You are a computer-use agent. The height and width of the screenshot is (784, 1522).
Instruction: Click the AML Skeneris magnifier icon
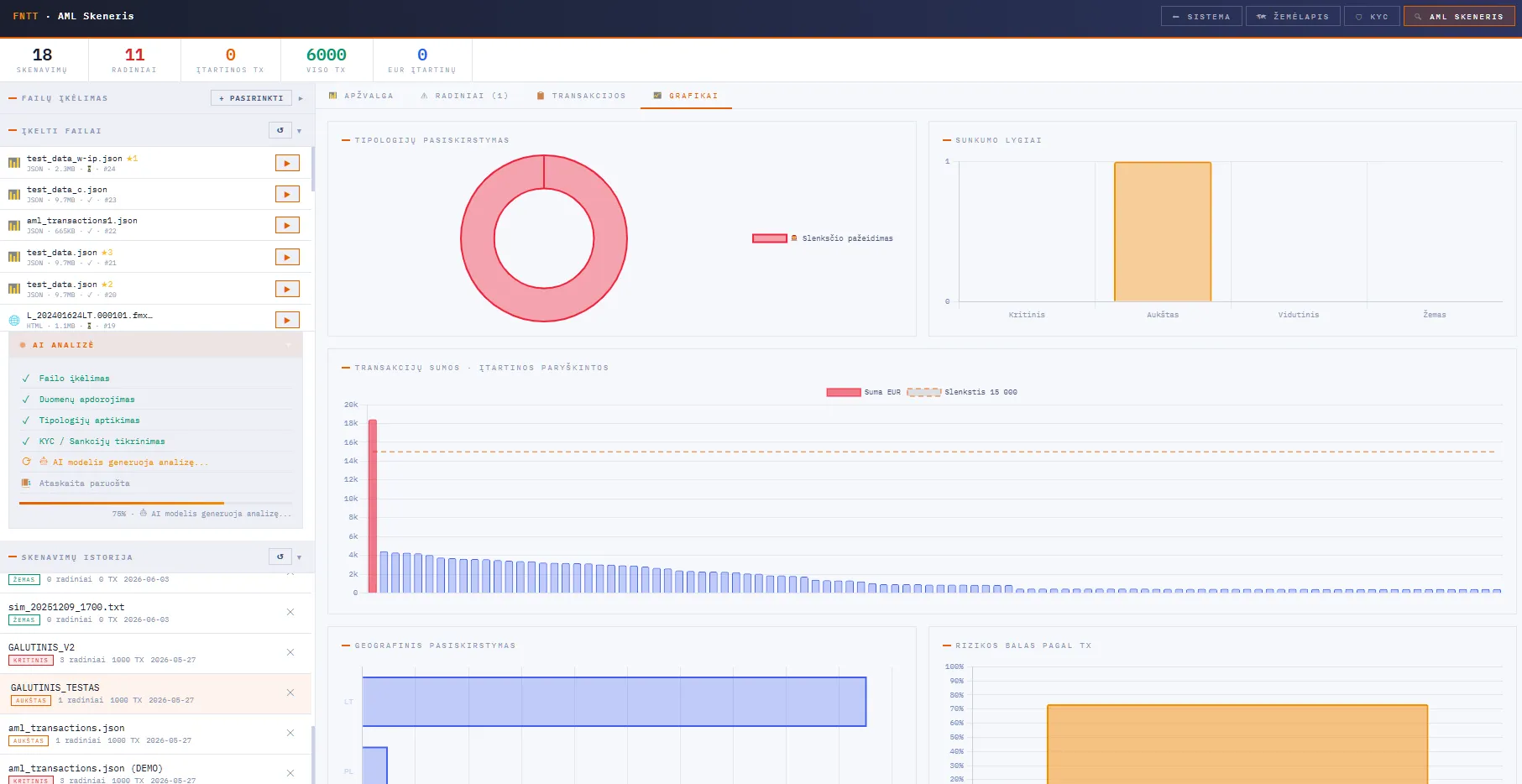pos(1418,16)
